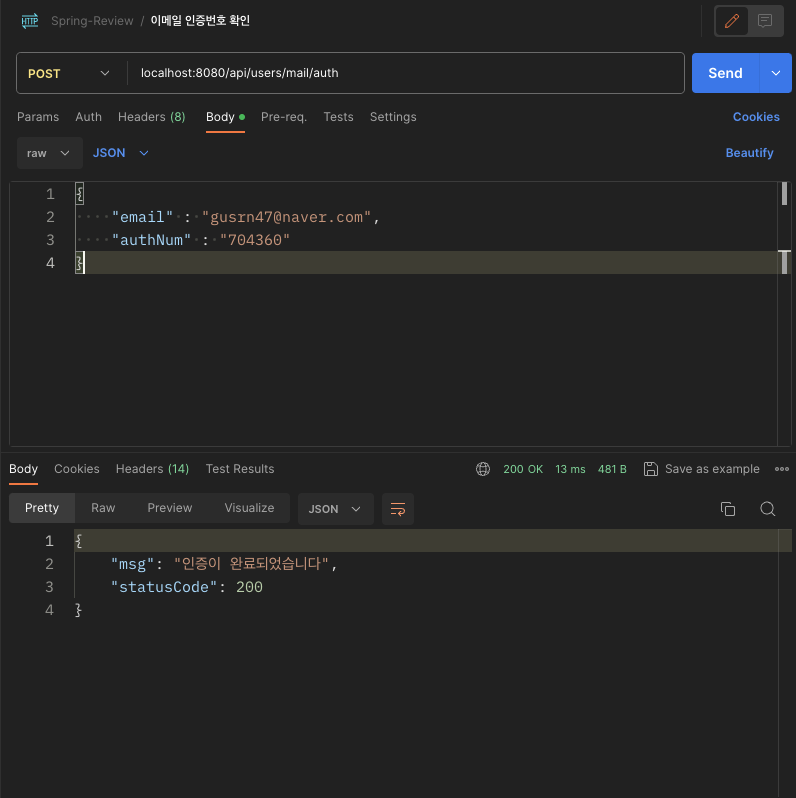Beautify the JSON request body

(749, 153)
